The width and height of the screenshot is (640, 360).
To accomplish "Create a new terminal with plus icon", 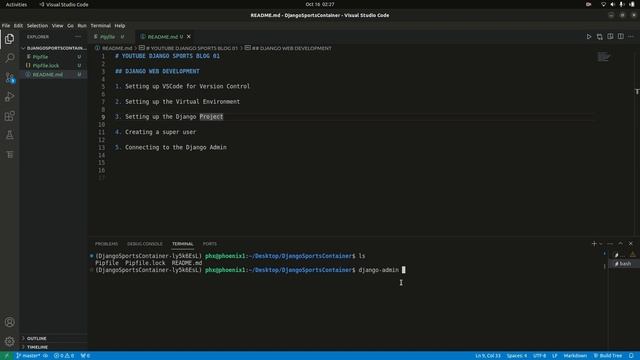I will pos(594,244).
